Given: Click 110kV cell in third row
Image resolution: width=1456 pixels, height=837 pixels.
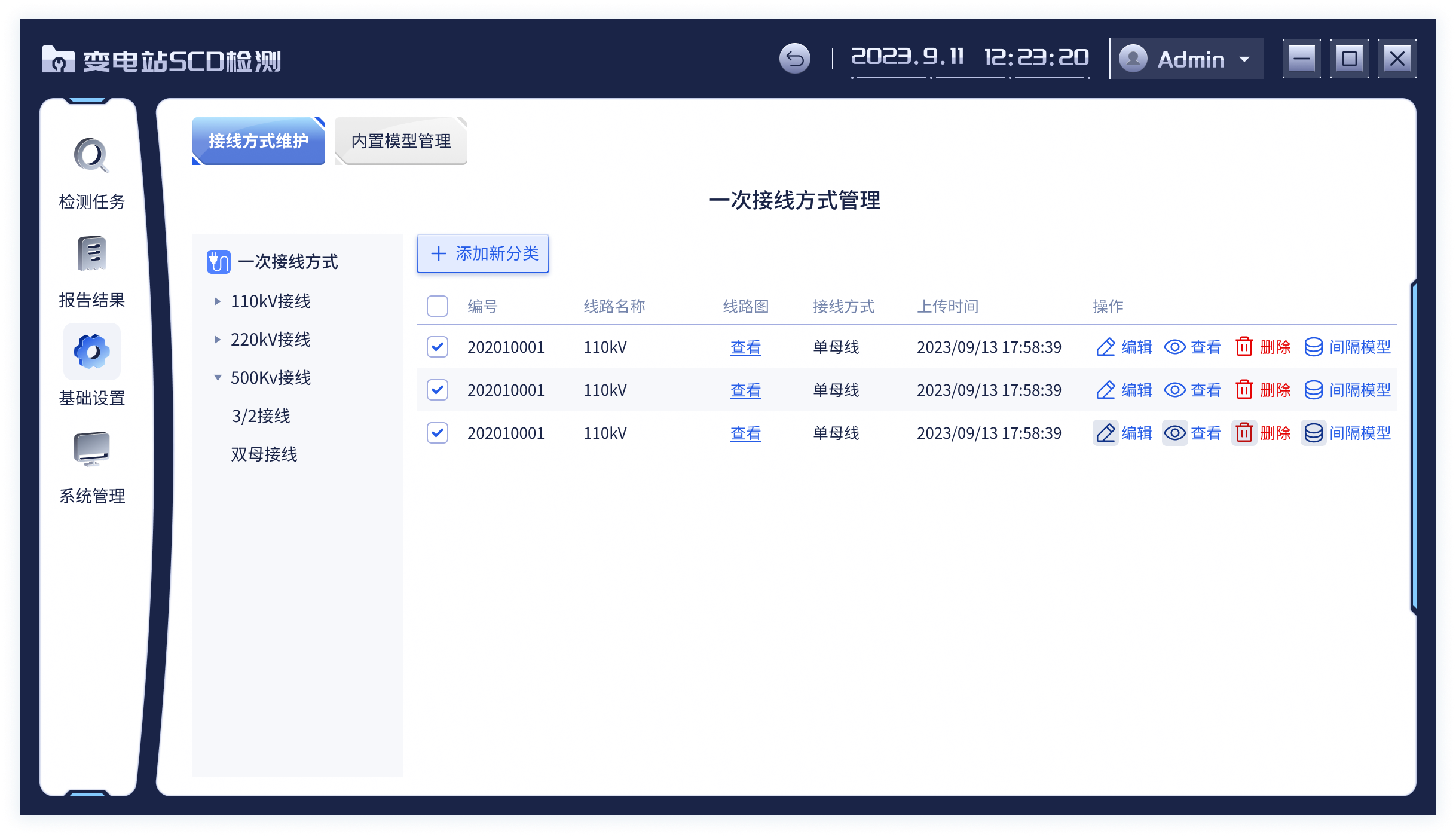Looking at the screenshot, I should click(605, 433).
